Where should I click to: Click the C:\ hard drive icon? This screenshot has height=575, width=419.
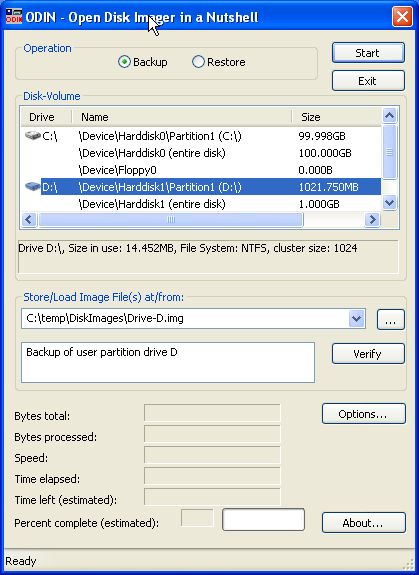[x=33, y=136]
